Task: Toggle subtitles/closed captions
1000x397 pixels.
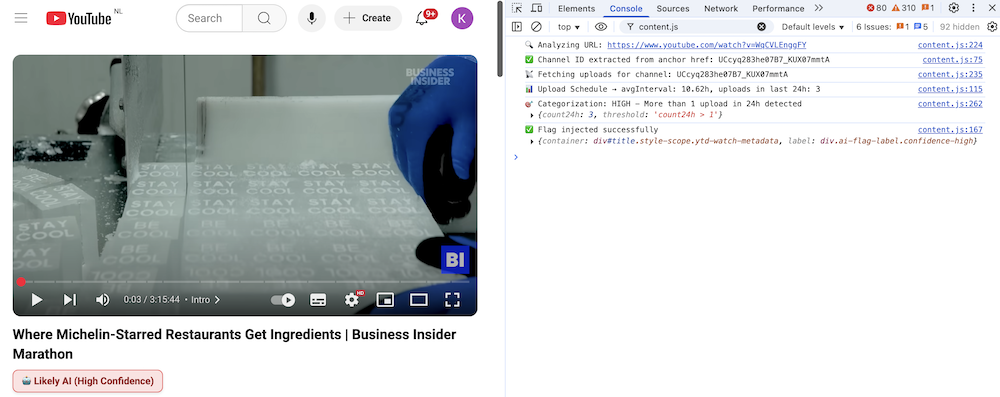Action: point(318,299)
